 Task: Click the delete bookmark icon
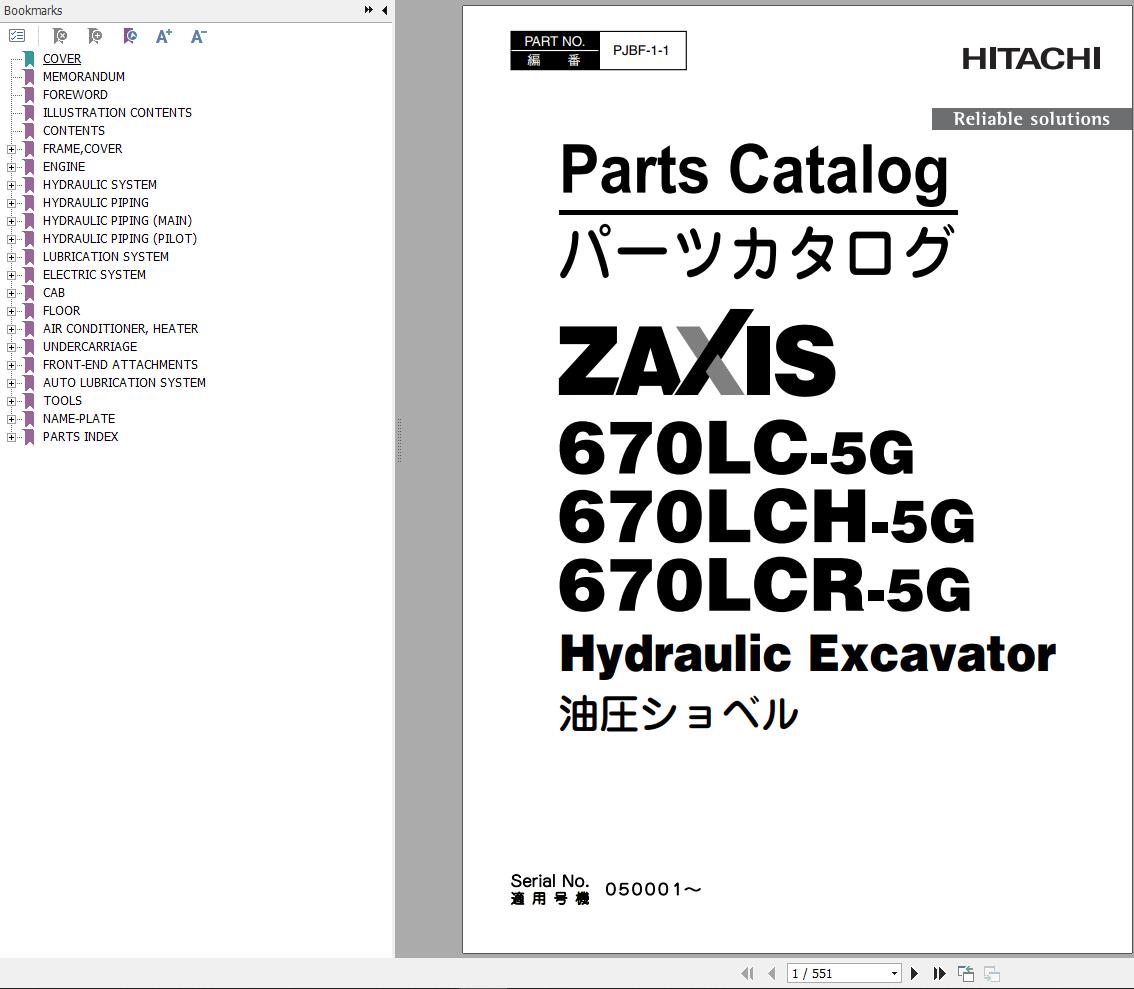[60, 35]
